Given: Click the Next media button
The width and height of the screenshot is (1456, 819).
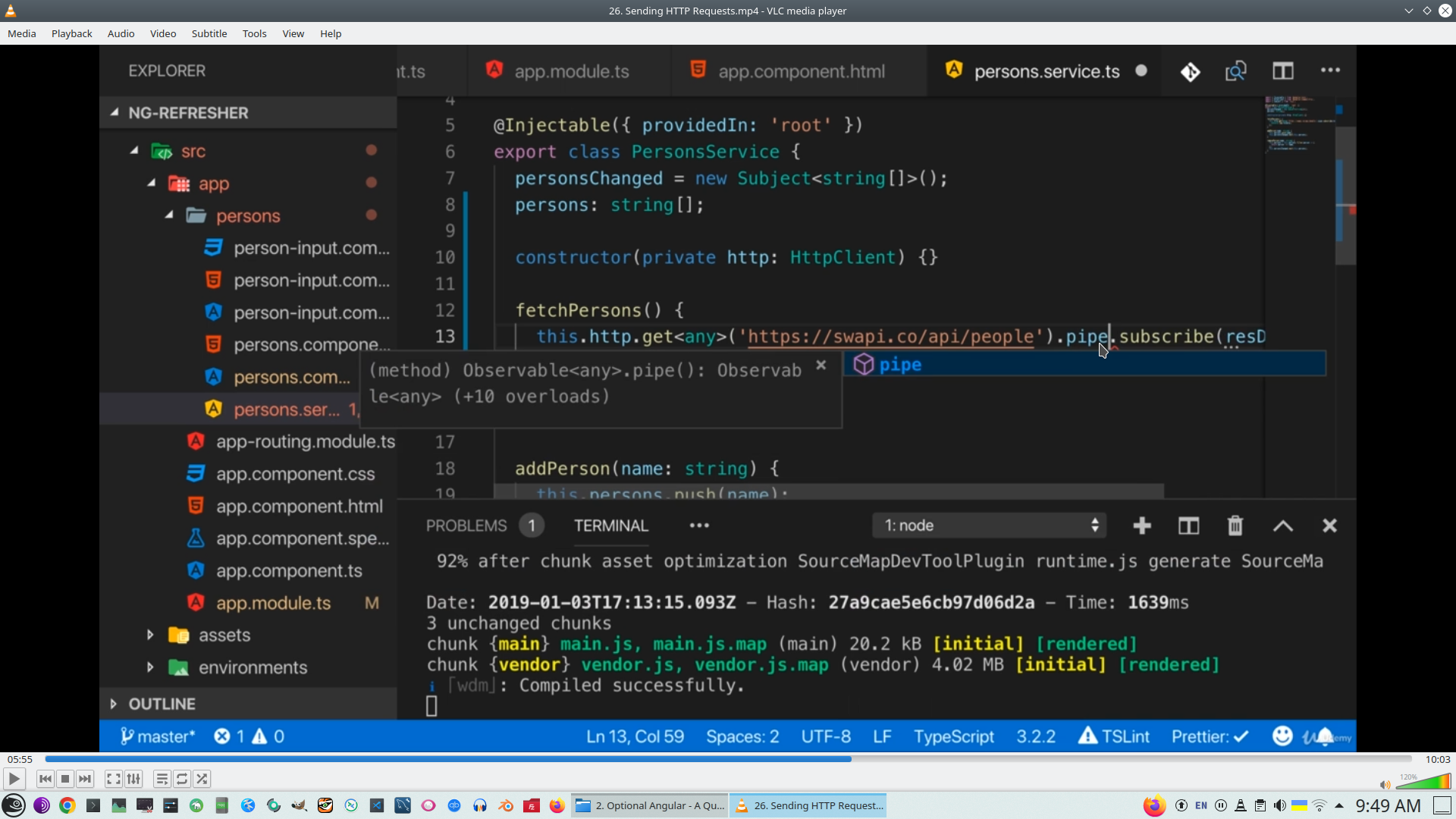Looking at the screenshot, I should (x=85, y=779).
